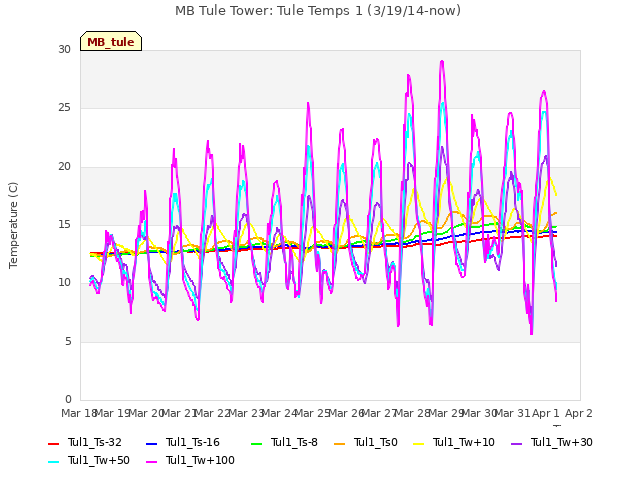Click the highest magenta peak near Mar 29
The width and height of the screenshot is (640, 480).
tap(442, 61)
